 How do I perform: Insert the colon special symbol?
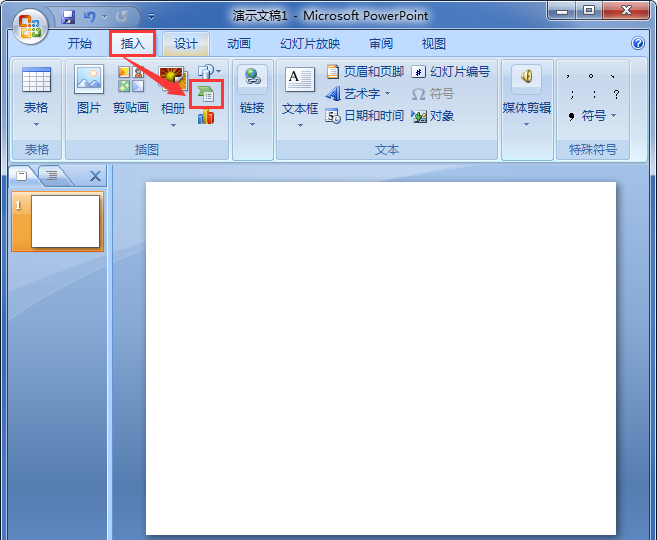pos(594,95)
